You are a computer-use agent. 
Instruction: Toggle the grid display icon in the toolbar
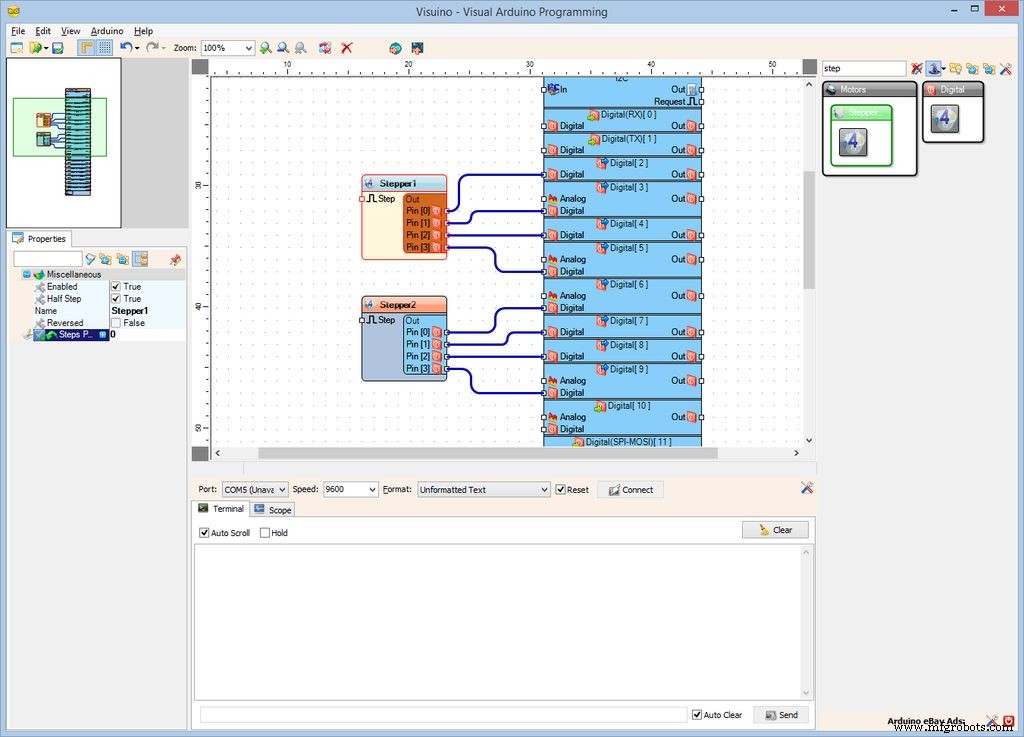(x=104, y=48)
